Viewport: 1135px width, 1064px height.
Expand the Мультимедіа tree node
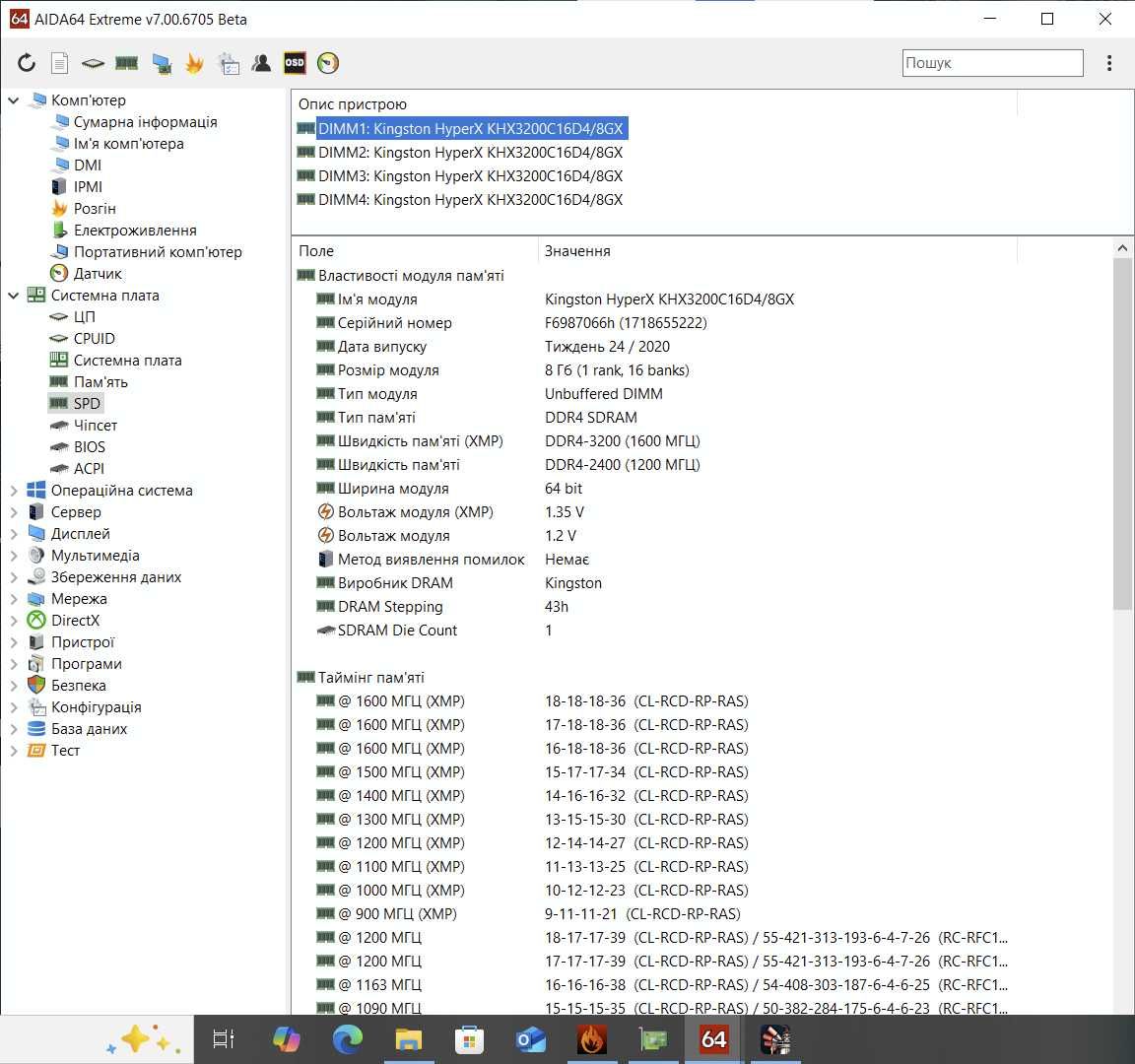(13, 556)
